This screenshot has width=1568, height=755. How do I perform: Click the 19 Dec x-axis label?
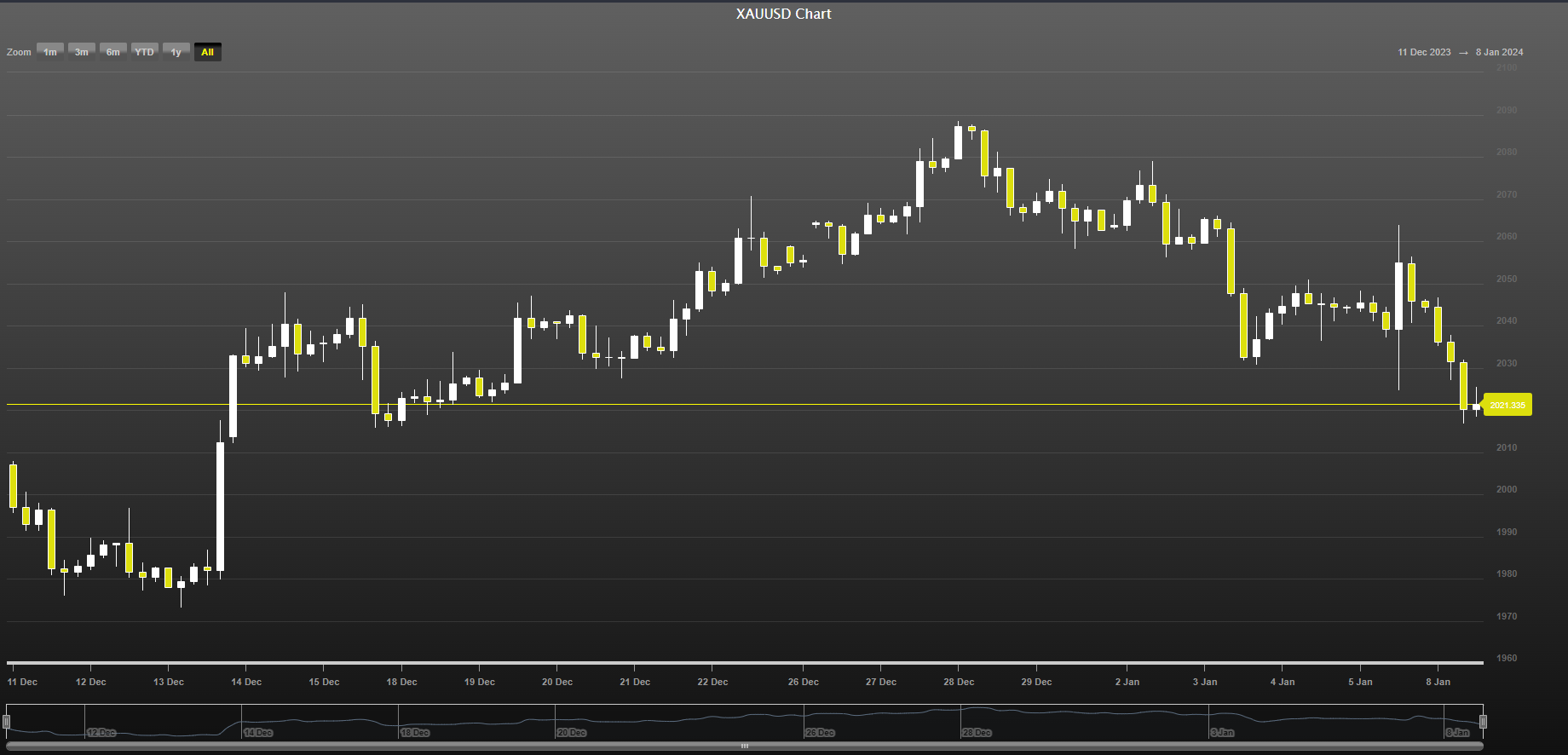tap(480, 682)
